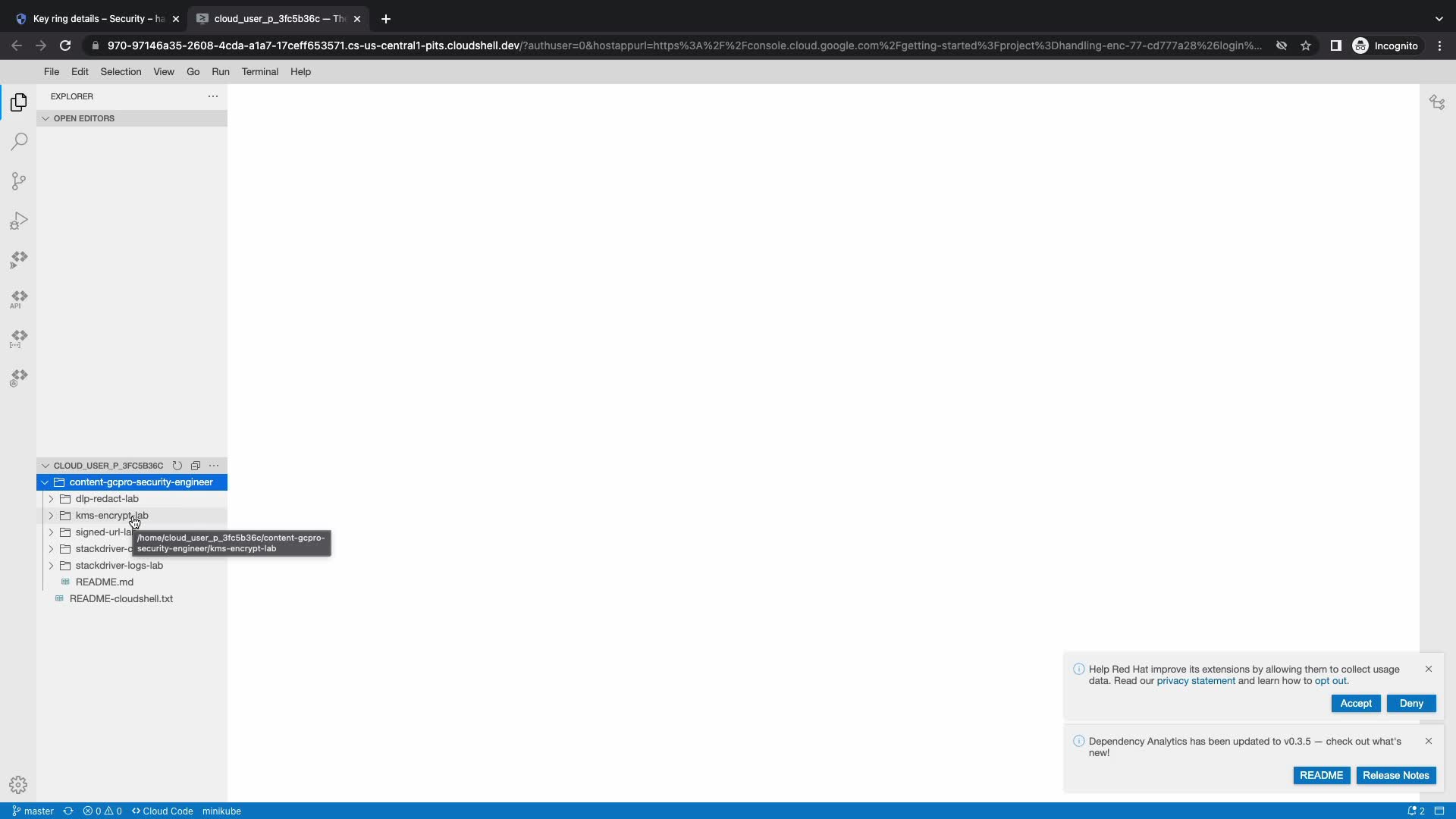Open the Run and Debug view
The width and height of the screenshot is (1456, 819).
click(x=19, y=221)
